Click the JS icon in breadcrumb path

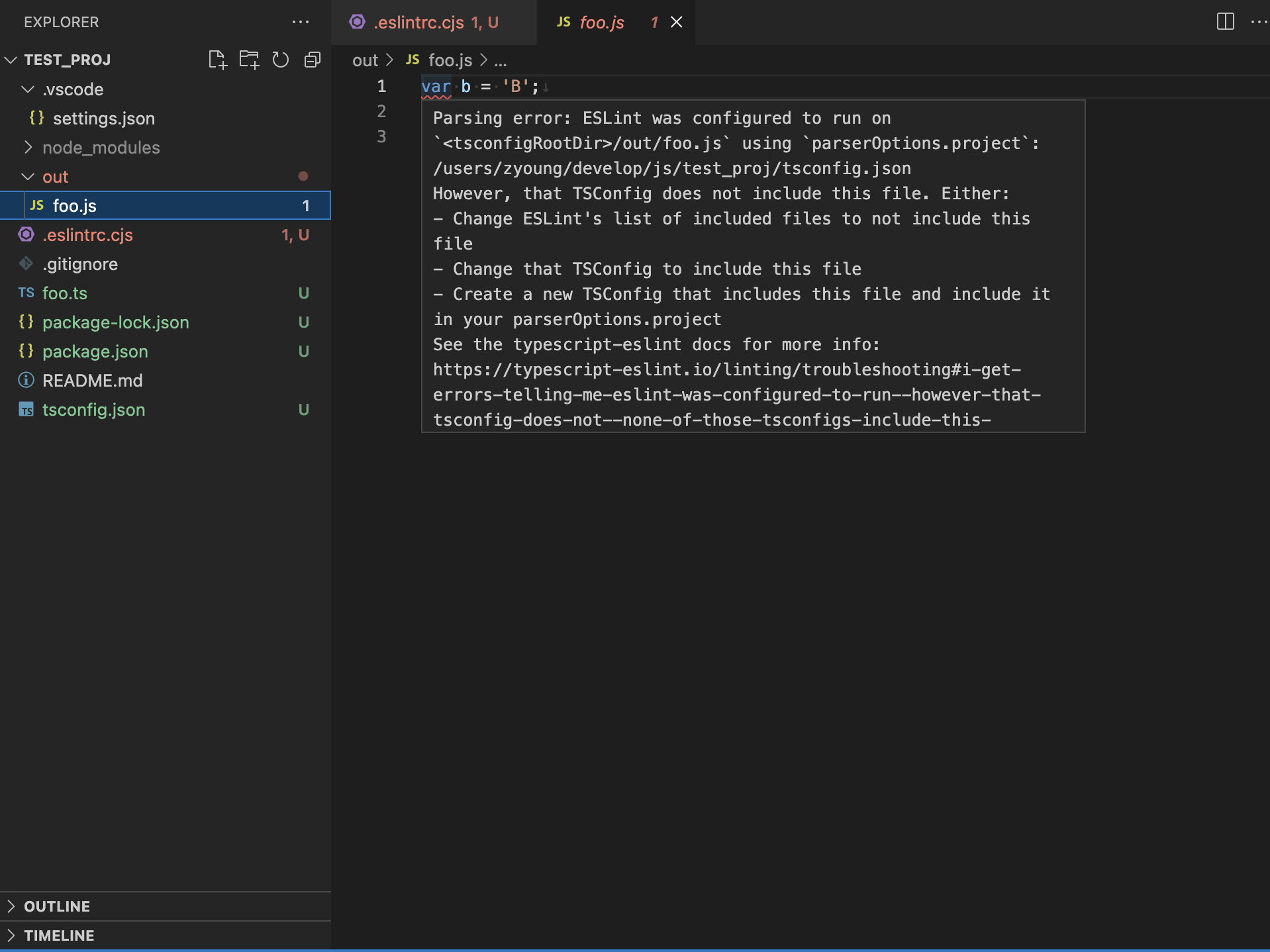tap(413, 60)
